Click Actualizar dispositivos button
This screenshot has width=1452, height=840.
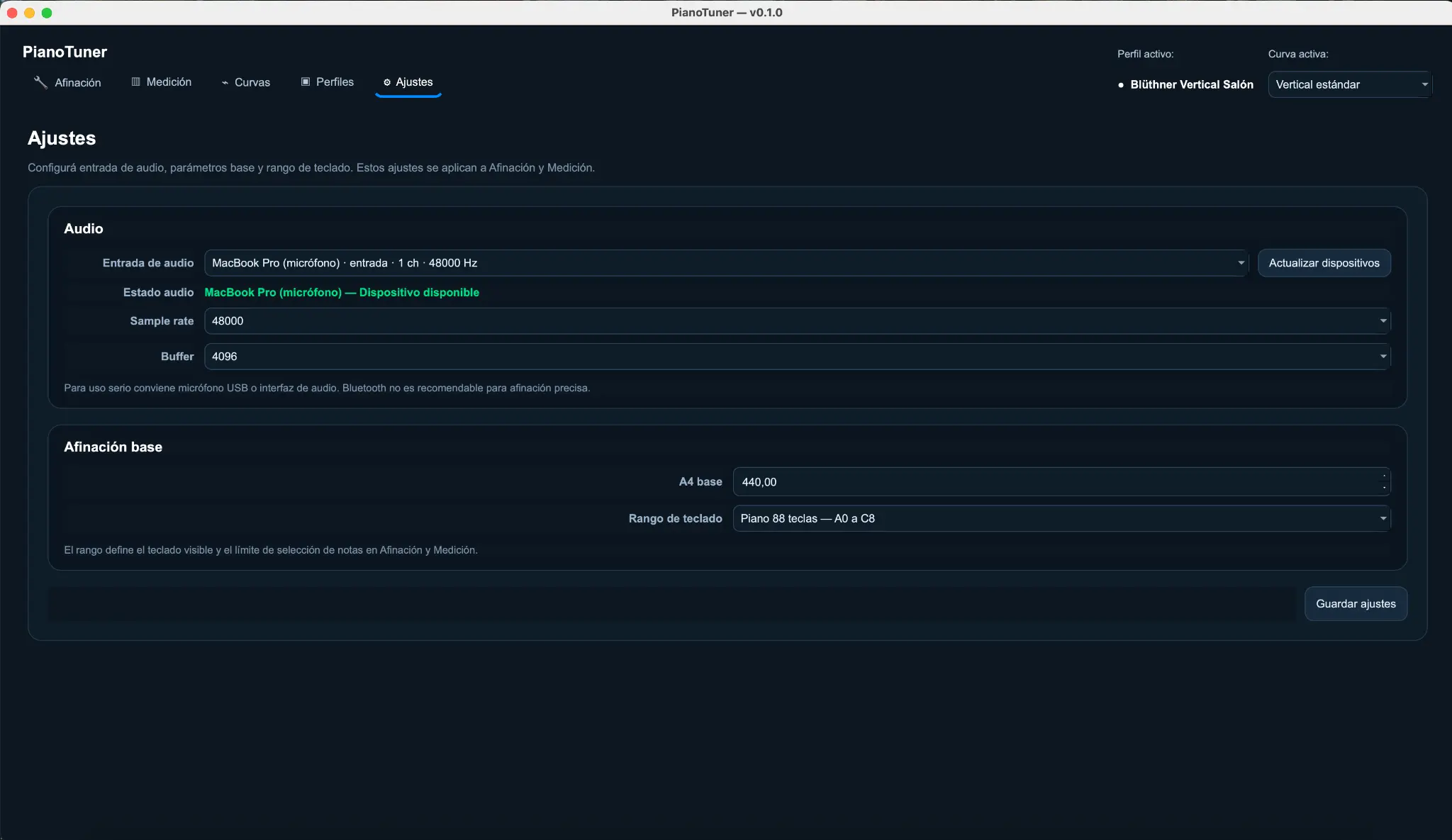[x=1324, y=263]
